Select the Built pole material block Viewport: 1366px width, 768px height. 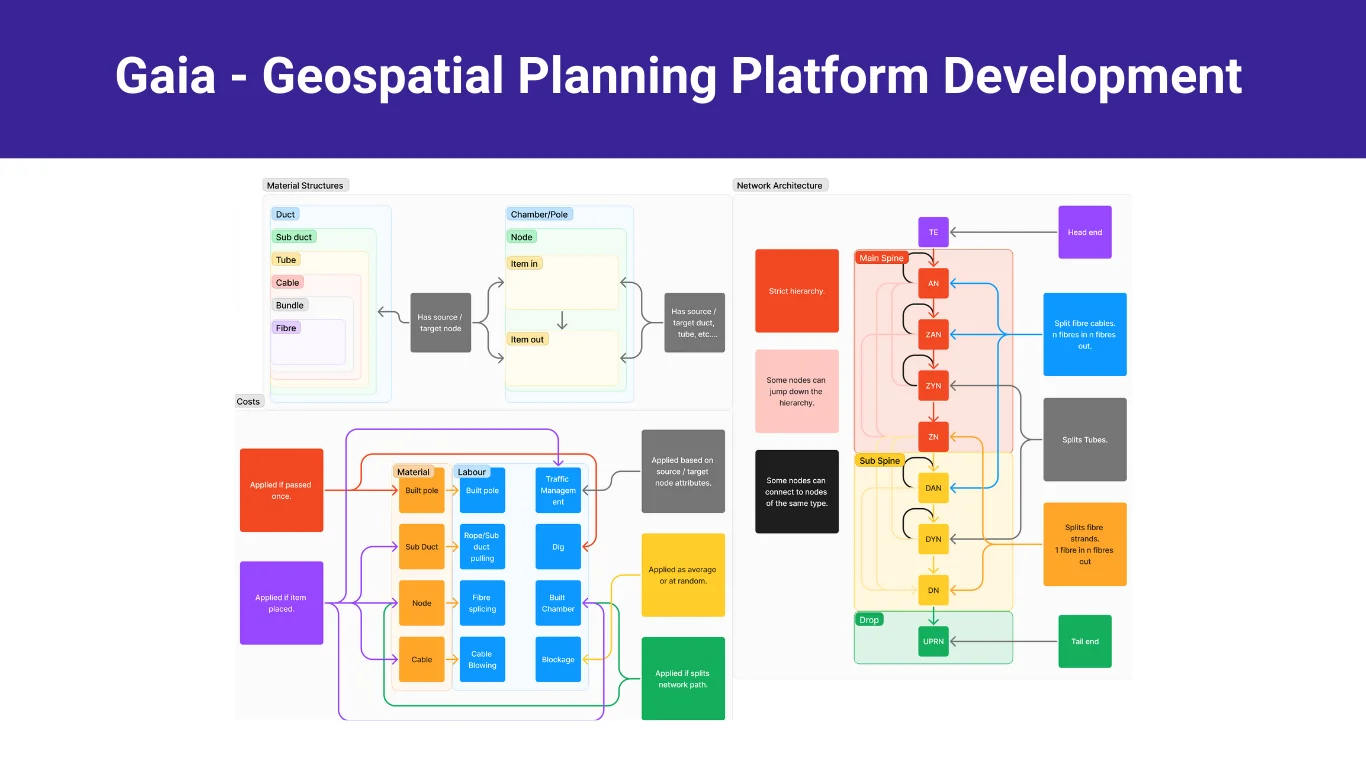tap(421, 490)
